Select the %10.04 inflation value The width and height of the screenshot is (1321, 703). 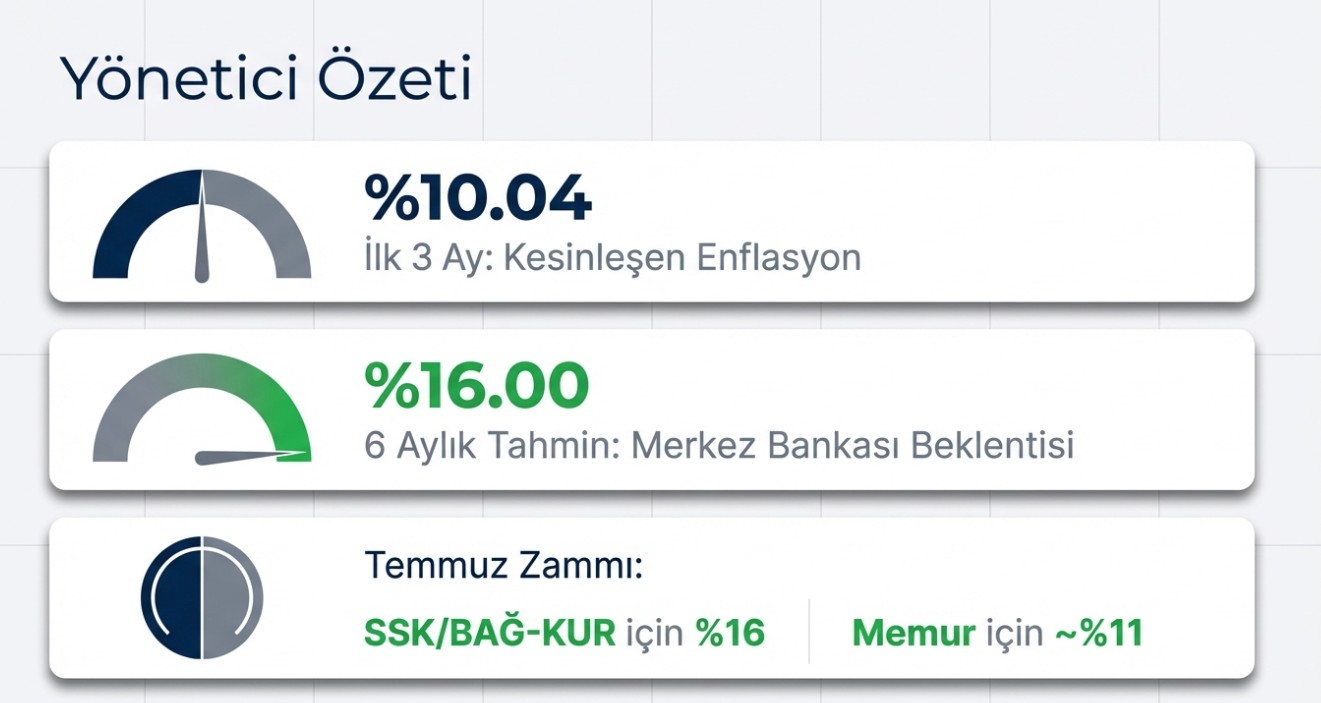click(478, 198)
